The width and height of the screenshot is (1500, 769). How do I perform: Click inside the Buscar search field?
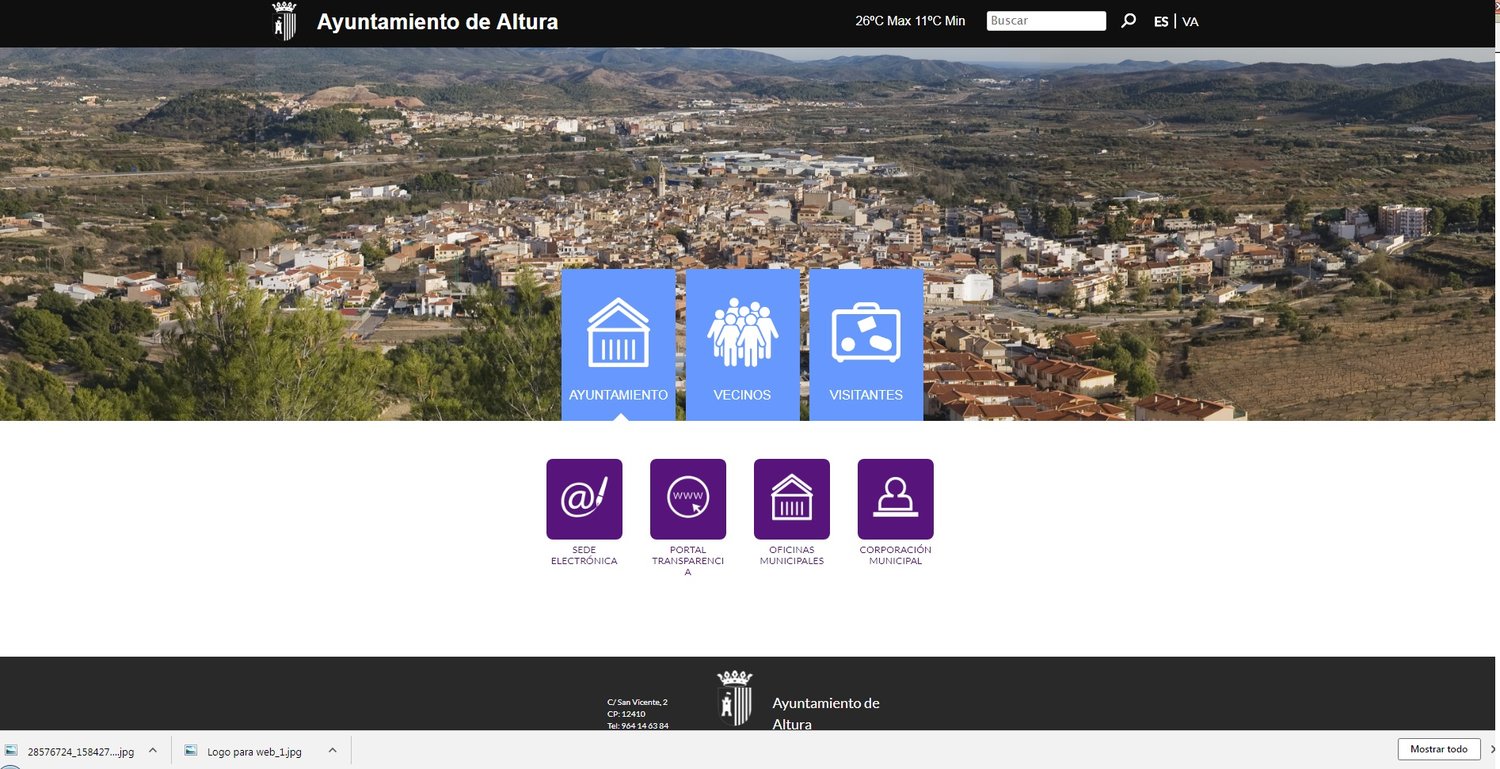pyautogui.click(x=1045, y=20)
